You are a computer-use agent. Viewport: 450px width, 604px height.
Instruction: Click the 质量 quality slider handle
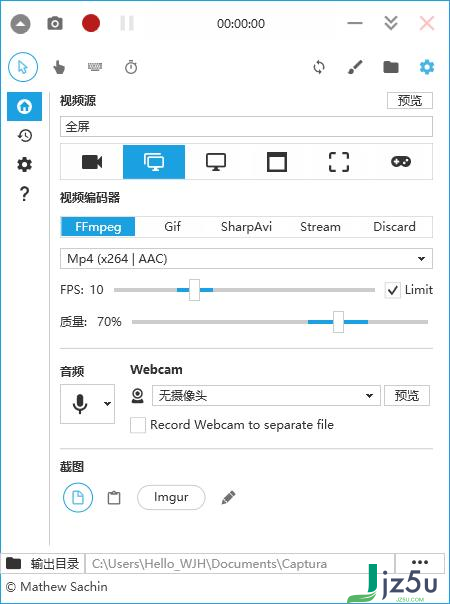pos(338,322)
